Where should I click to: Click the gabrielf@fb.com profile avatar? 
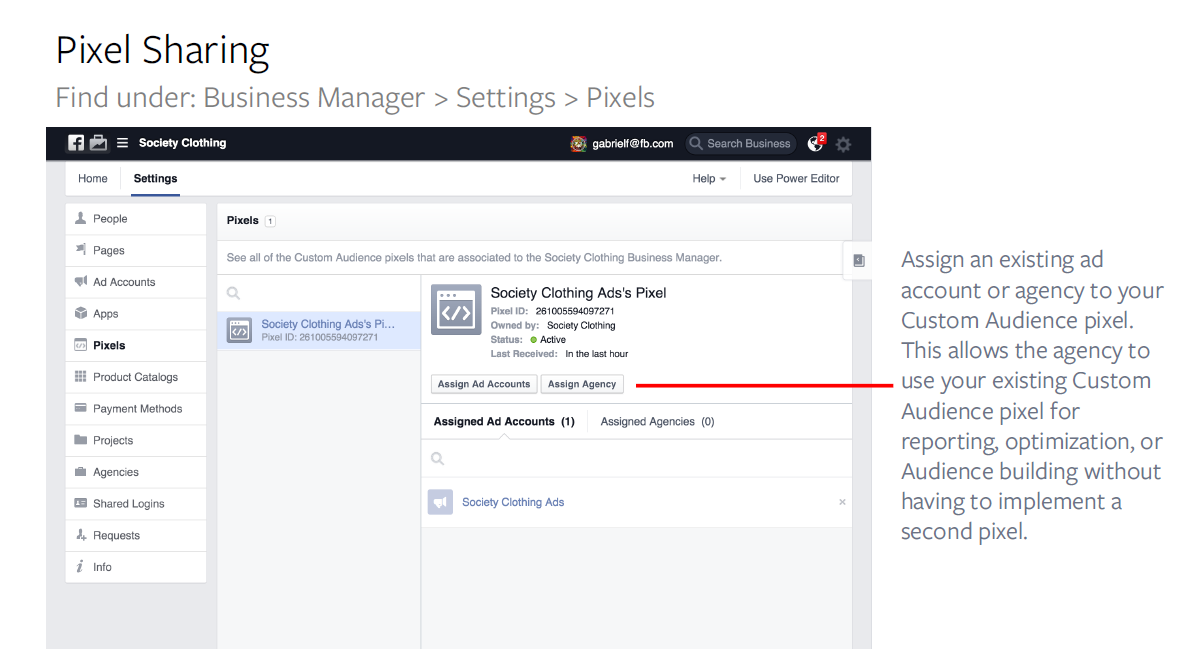pos(578,143)
